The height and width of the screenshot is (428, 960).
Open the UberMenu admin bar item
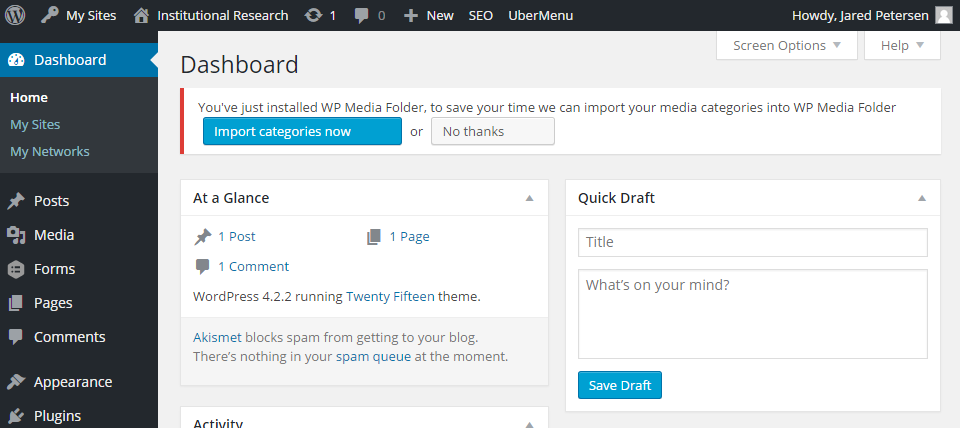point(541,15)
